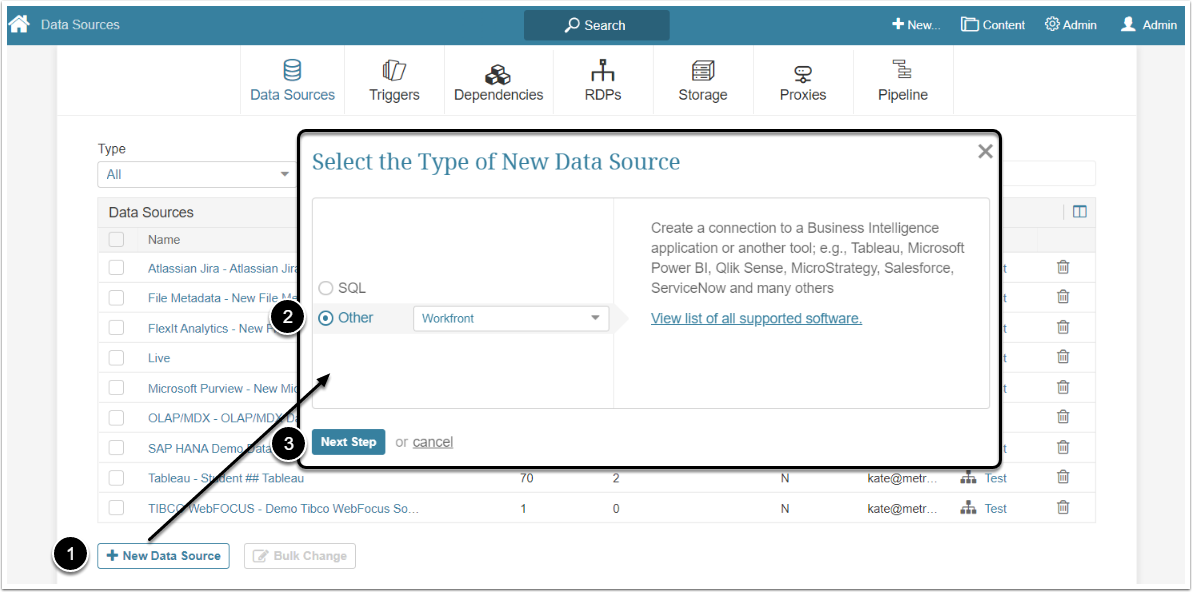The width and height of the screenshot is (1192, 592).
Task: Click the column chooser icon
Action: 1079,211
